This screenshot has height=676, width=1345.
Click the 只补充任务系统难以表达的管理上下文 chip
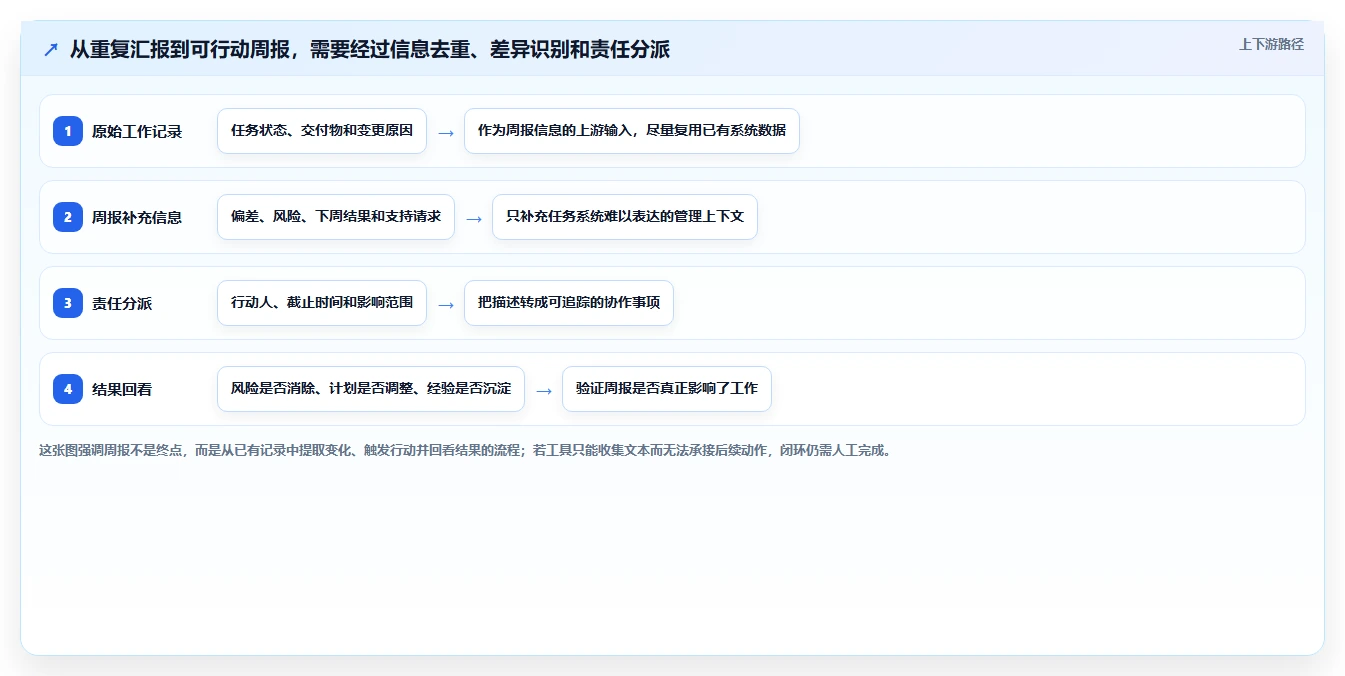click(625, 217)
